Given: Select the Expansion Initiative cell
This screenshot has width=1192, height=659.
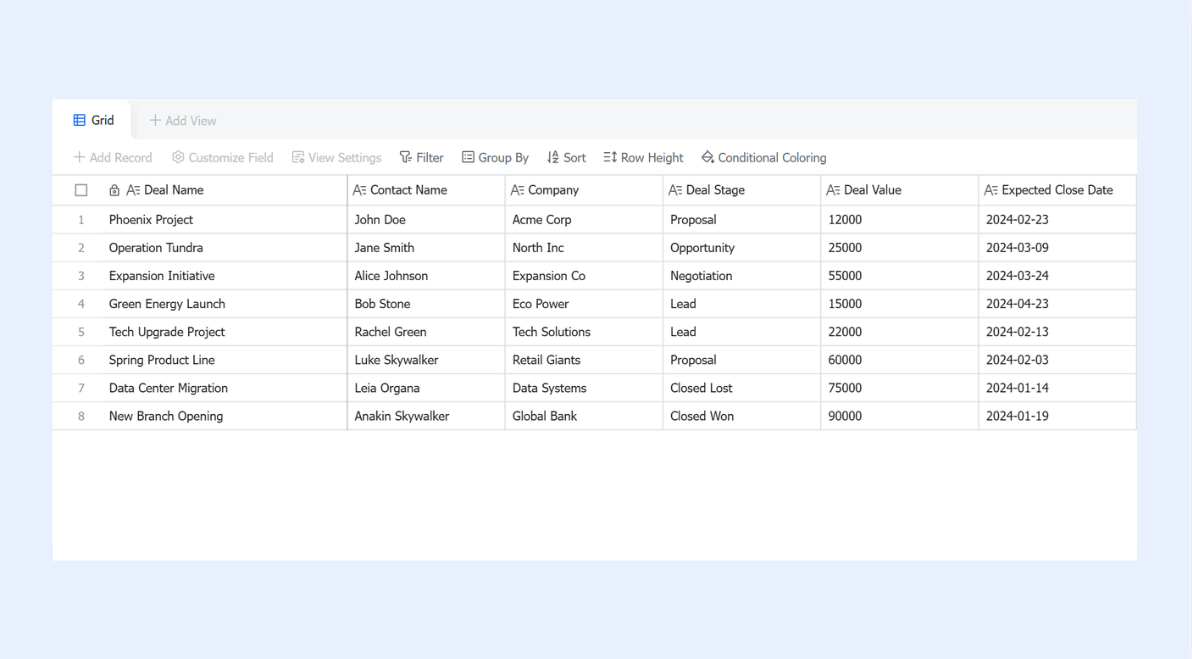Looking at the screenshot, I should [224, 276].
